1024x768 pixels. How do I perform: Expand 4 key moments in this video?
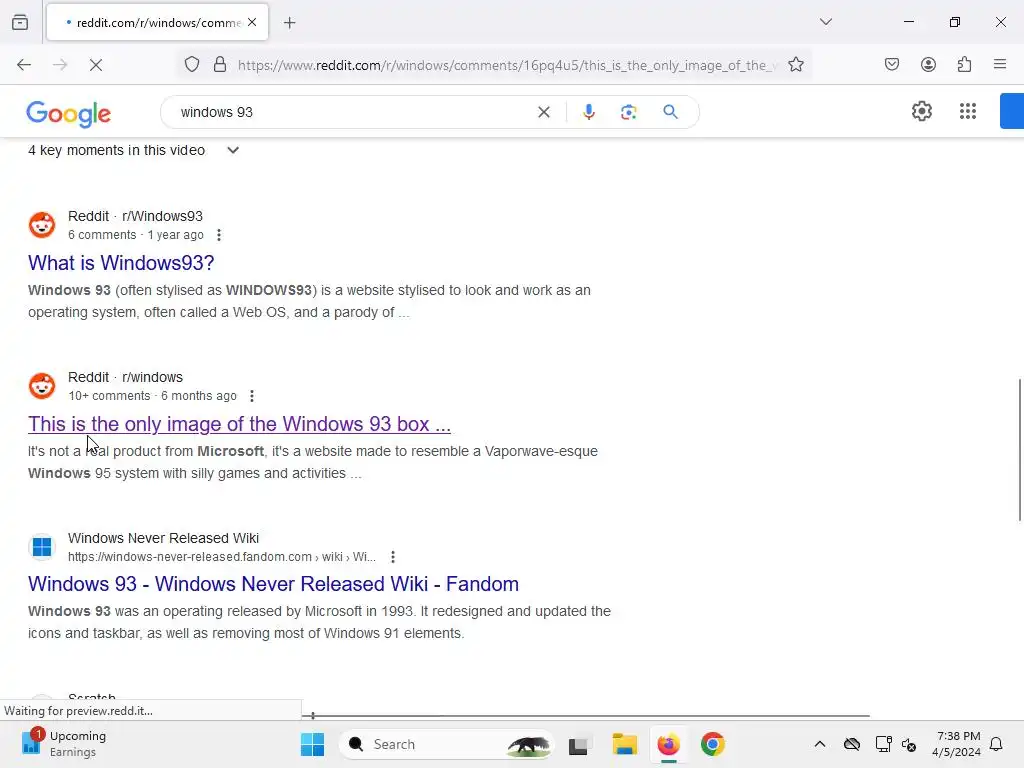pyautogui.click(x=133, y=150)
